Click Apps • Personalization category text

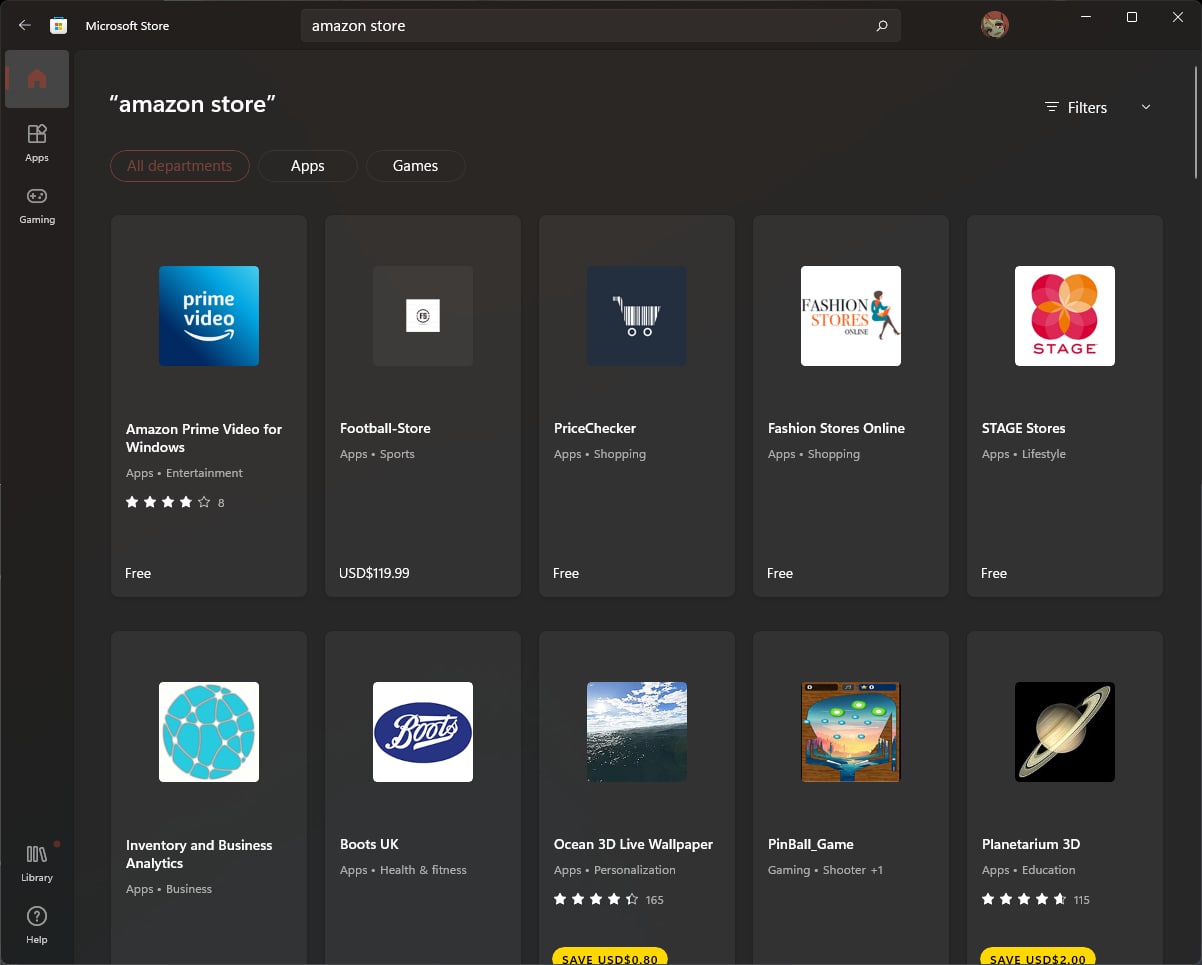[615, 870]
